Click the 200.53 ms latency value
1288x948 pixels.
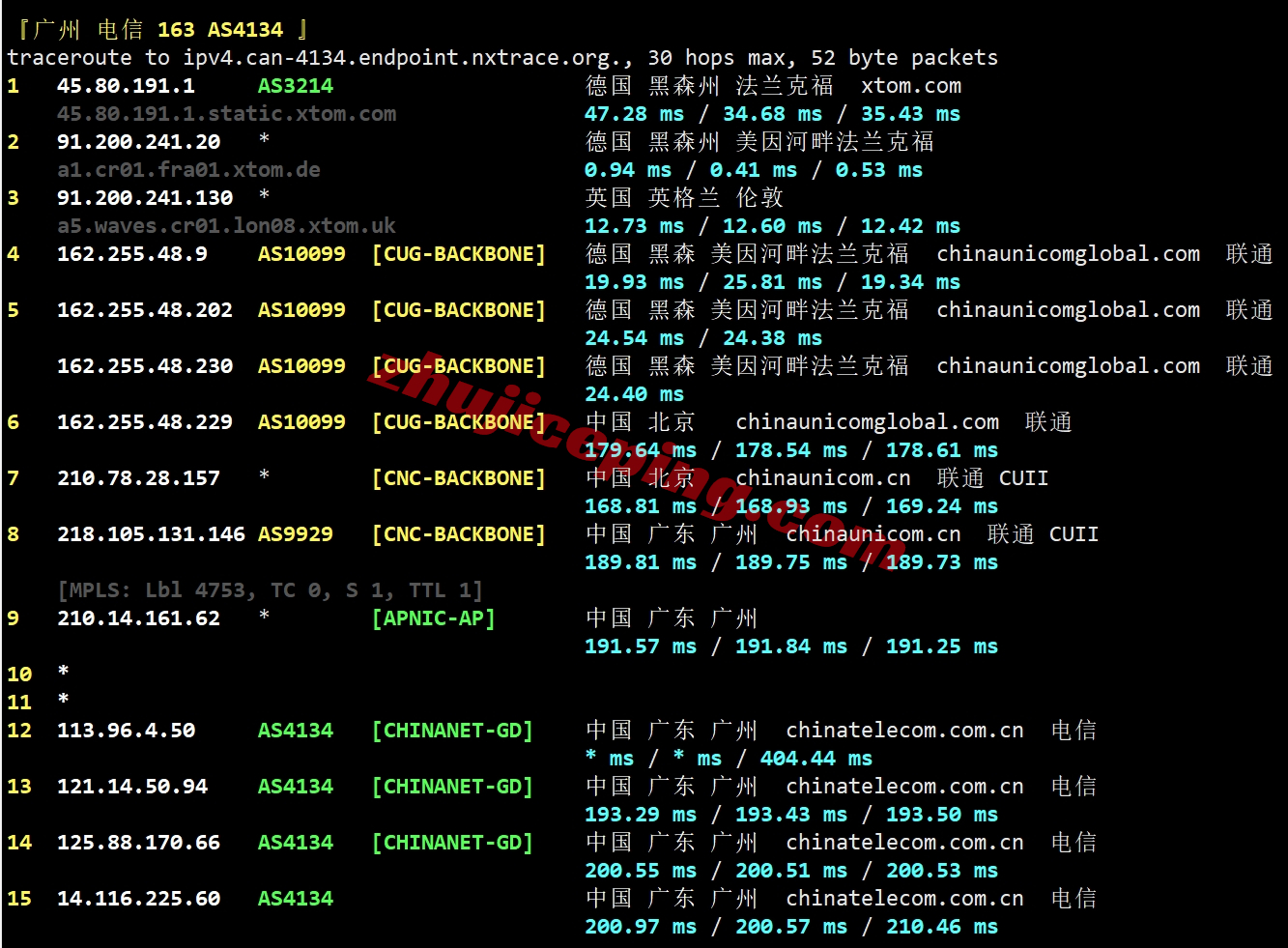pos(942,871)
